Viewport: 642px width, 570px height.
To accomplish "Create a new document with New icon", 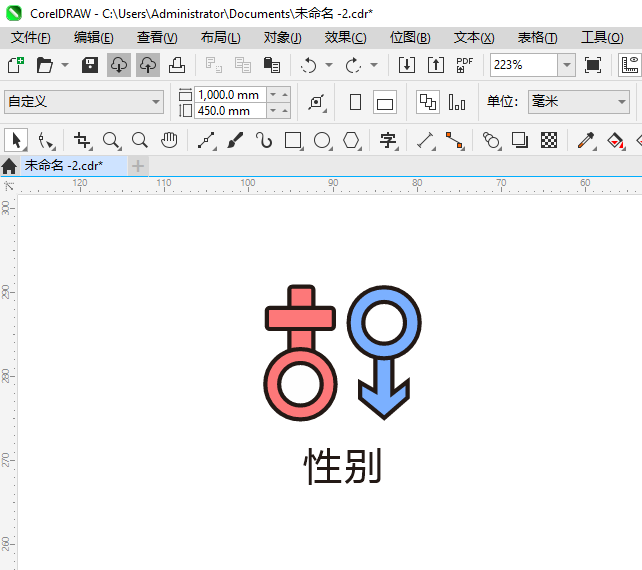I will pyautogui.click(x=16, y=65).
